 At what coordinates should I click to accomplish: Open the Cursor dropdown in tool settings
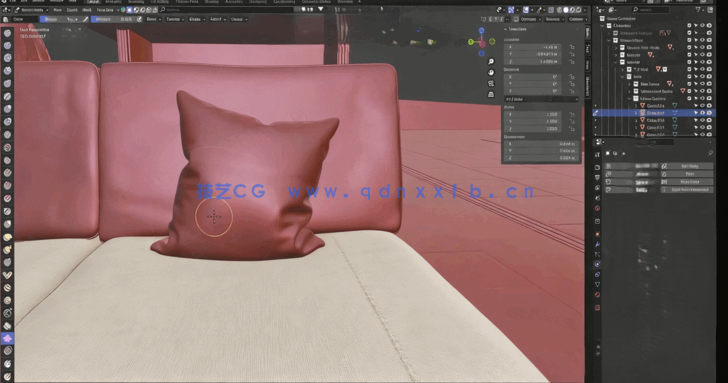coord(239,19)
